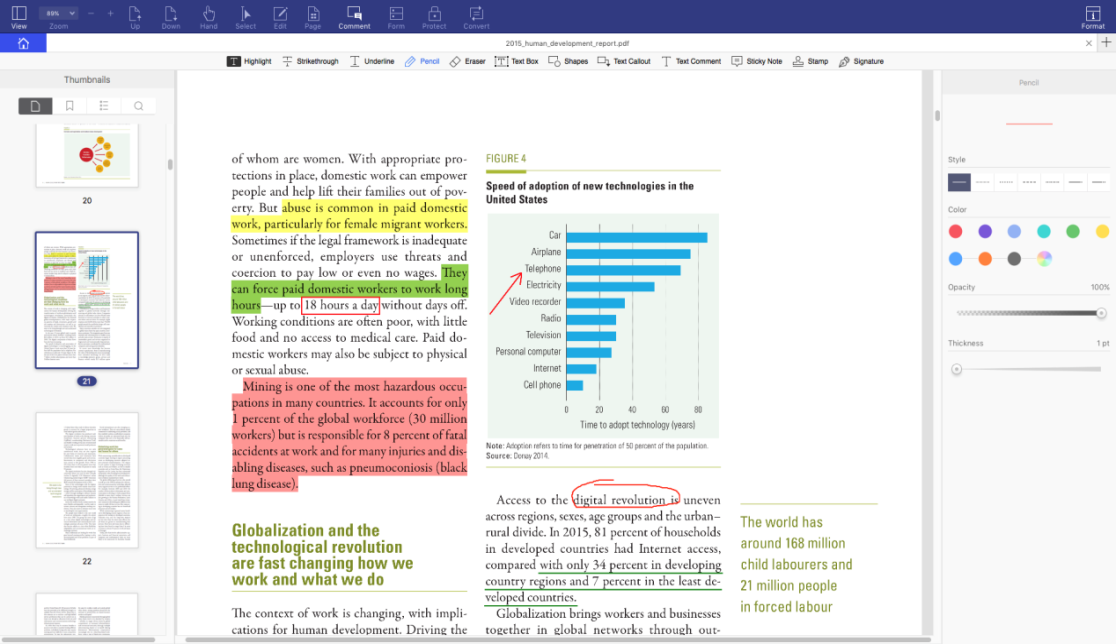Select the Hand tool
Image resolution: width=1116 pixels, height=644 pixels.
click(209, 17)
